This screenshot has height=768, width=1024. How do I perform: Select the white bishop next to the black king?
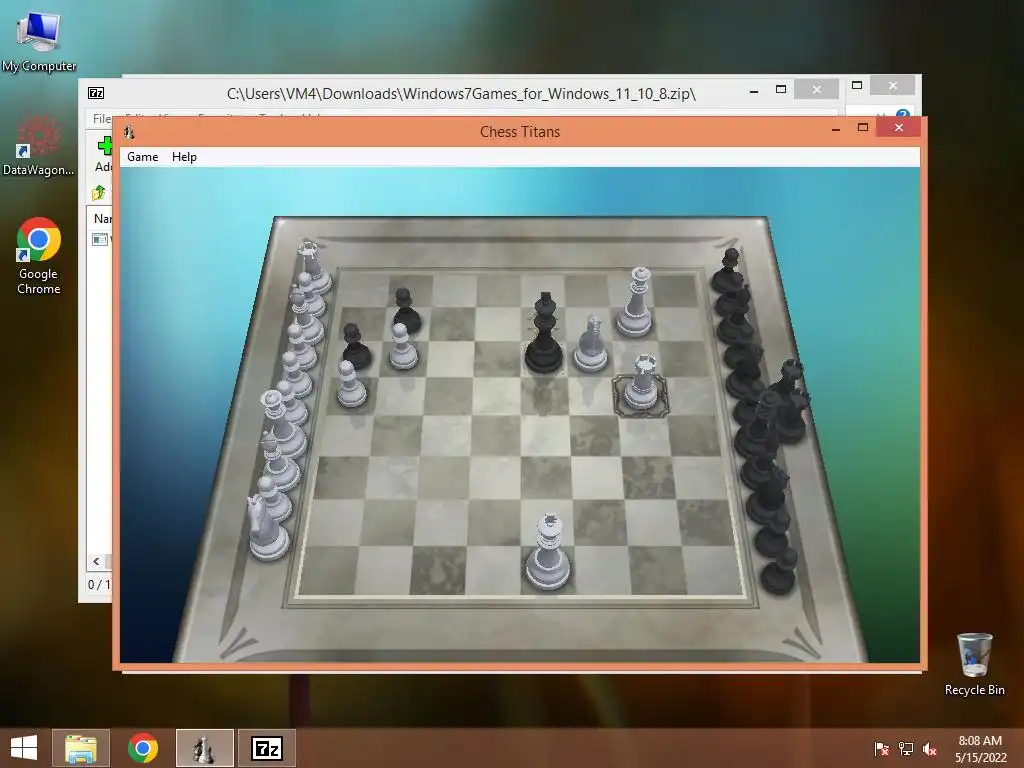point(591,344)
